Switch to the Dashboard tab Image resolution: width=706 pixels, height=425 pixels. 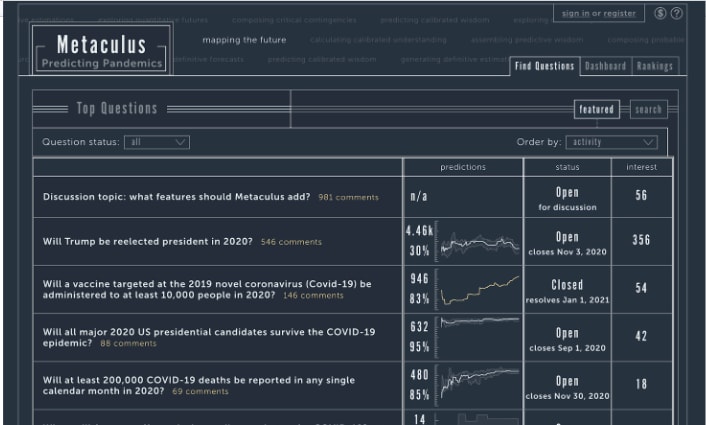(x=605, y=66)
